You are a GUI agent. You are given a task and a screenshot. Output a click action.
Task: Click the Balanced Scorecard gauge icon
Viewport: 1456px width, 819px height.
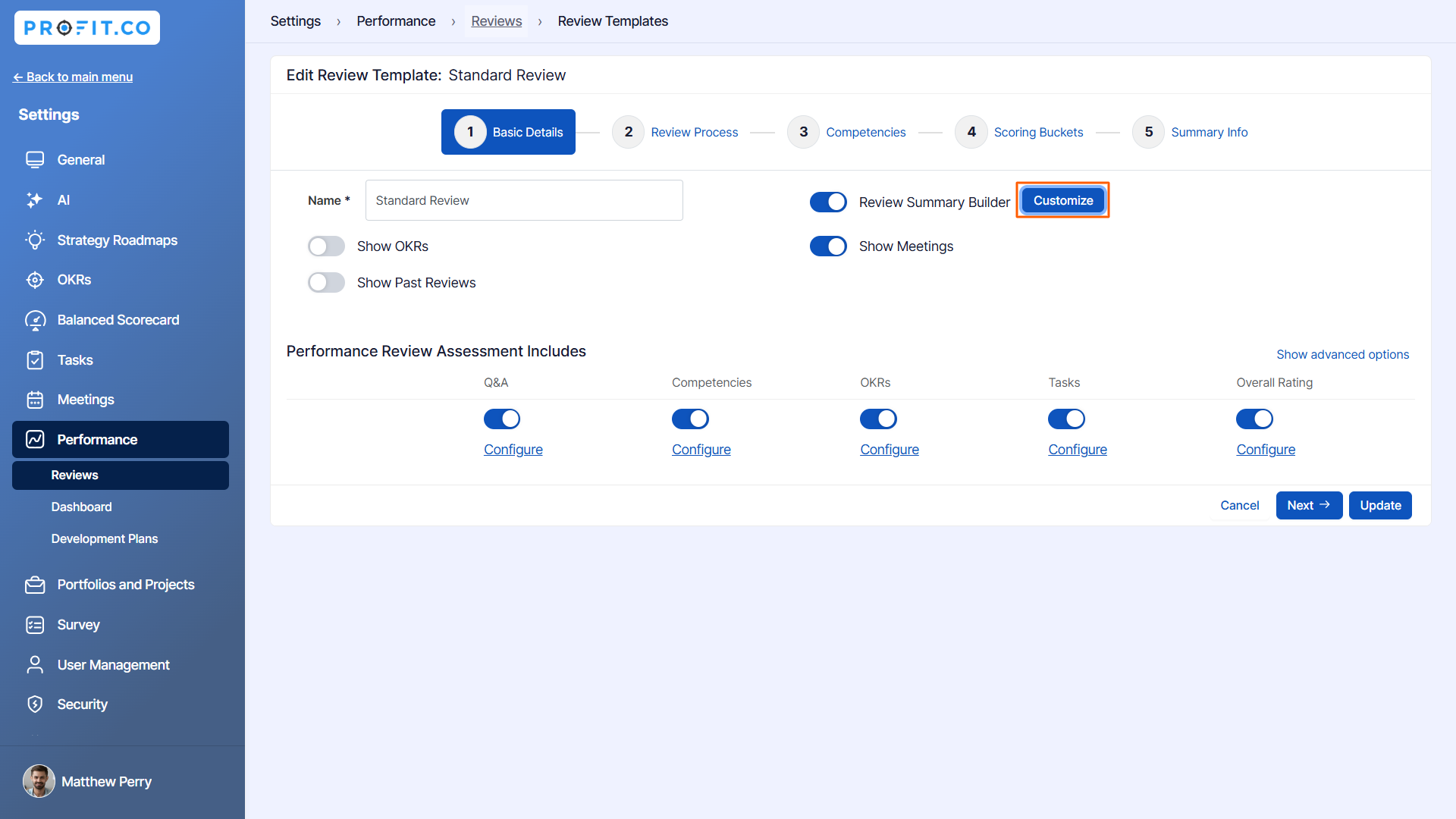tap(35, 320)
